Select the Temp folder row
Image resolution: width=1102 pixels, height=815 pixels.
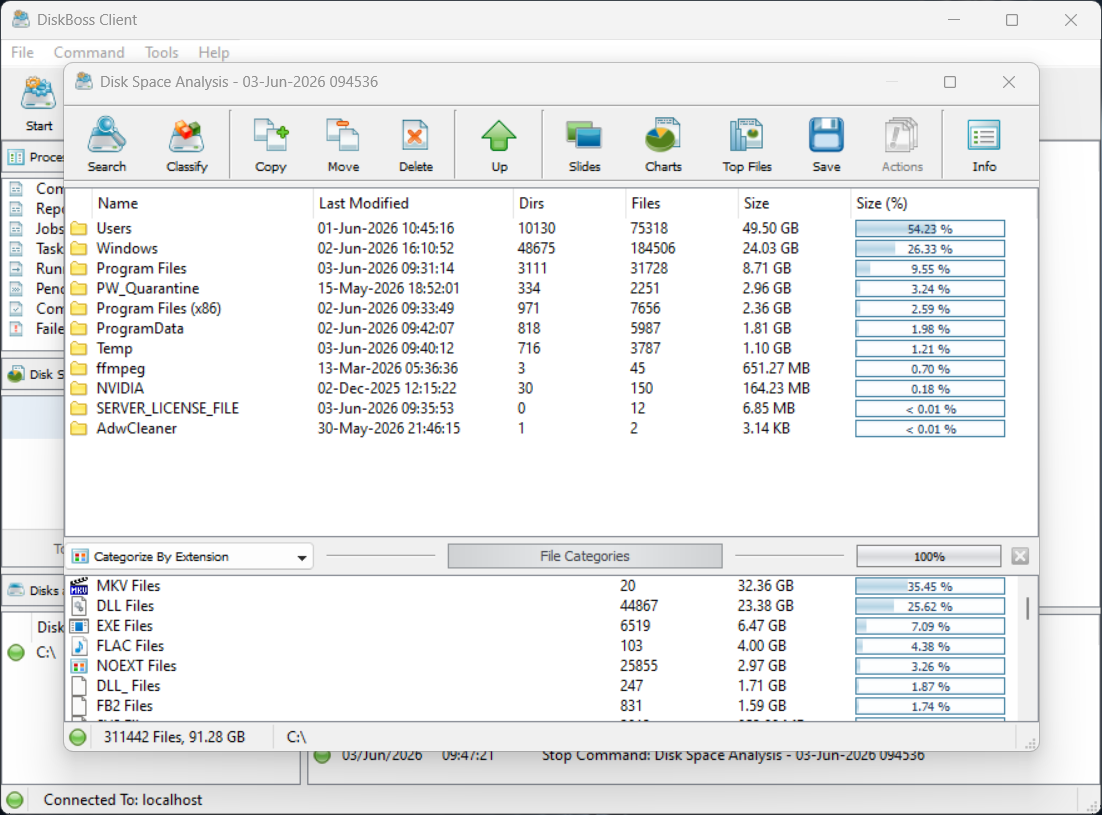tap(538, 348)
